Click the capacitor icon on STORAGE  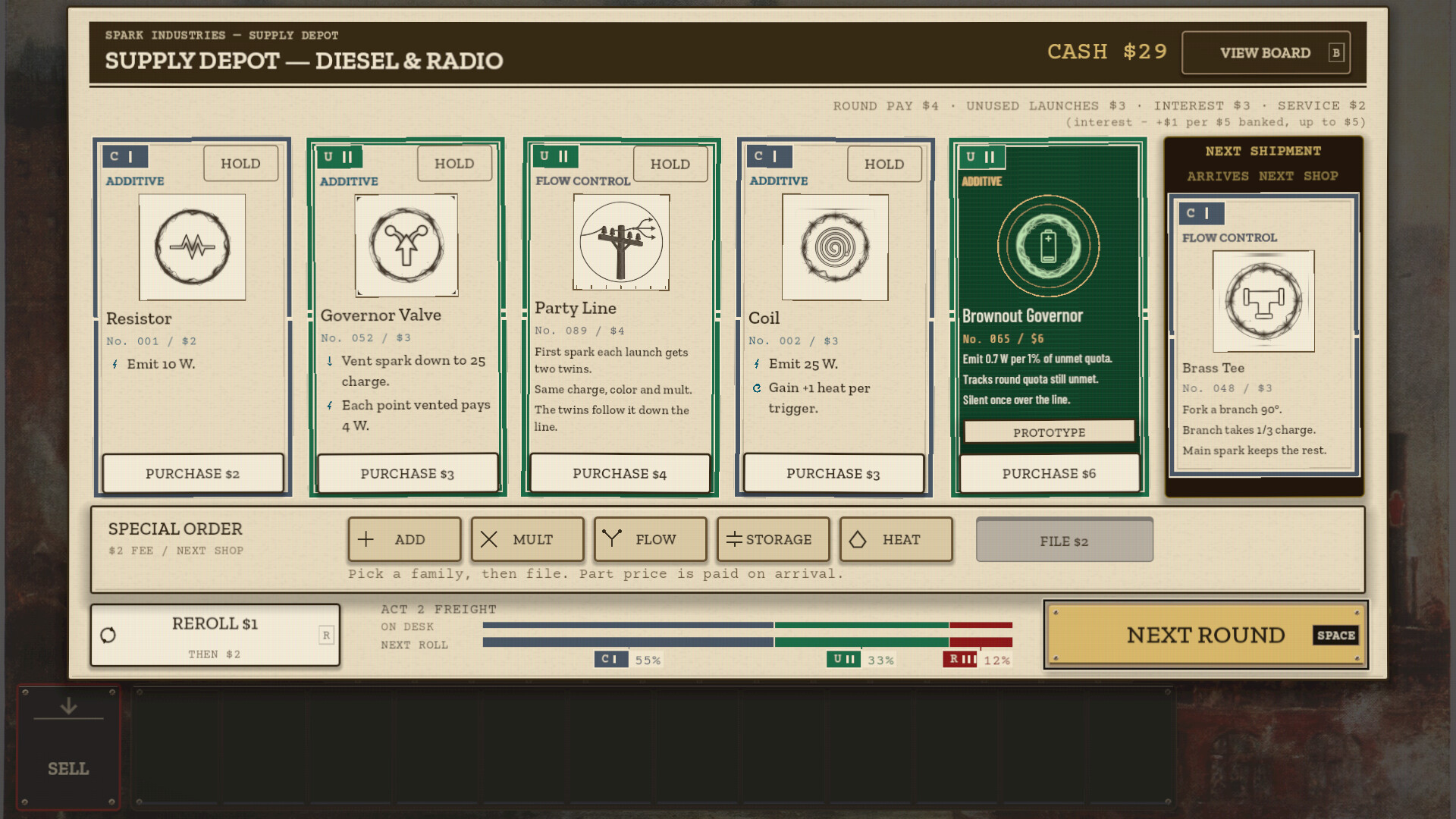[734, 539]
